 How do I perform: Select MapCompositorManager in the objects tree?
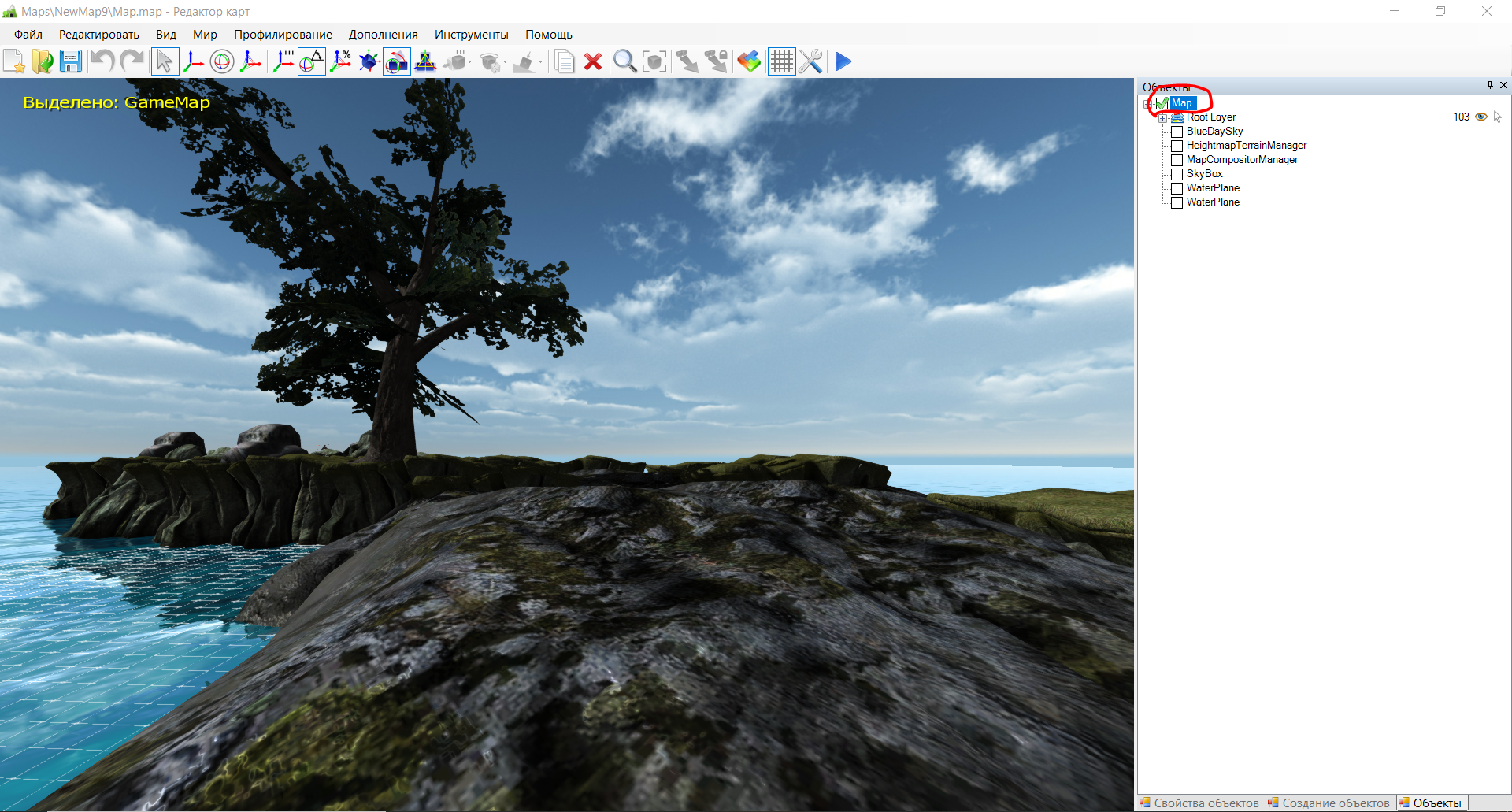[x=1242, y=160]
